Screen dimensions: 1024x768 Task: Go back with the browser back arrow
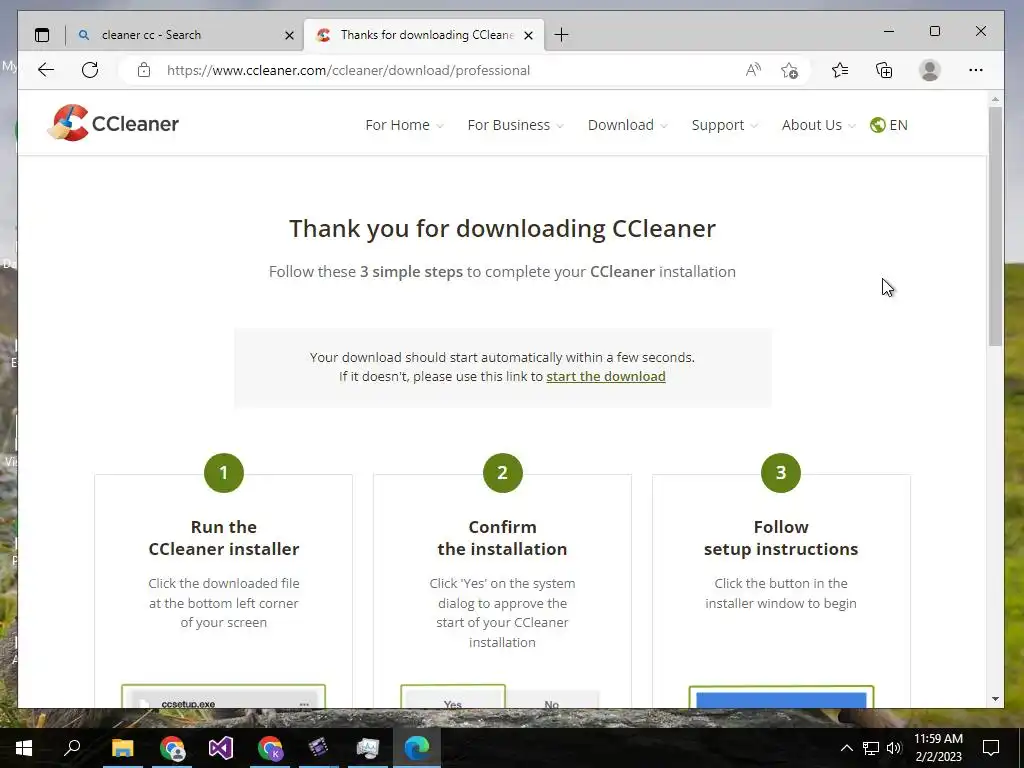46,70
